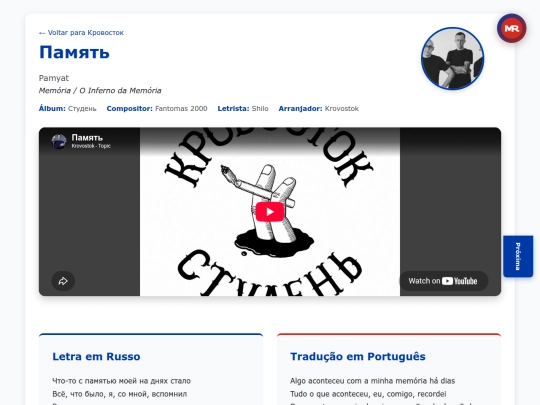Click the transliteration text Pamyat

54,78
